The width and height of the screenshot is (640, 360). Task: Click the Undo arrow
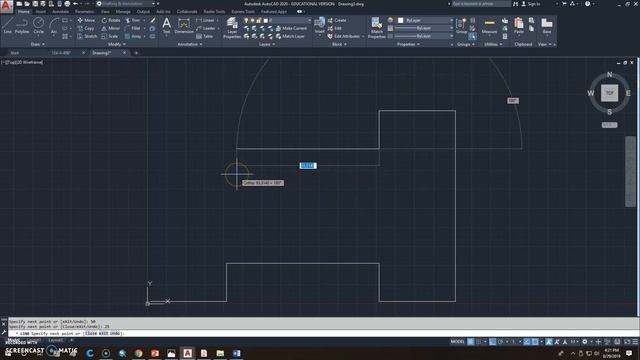pos(76,4)
